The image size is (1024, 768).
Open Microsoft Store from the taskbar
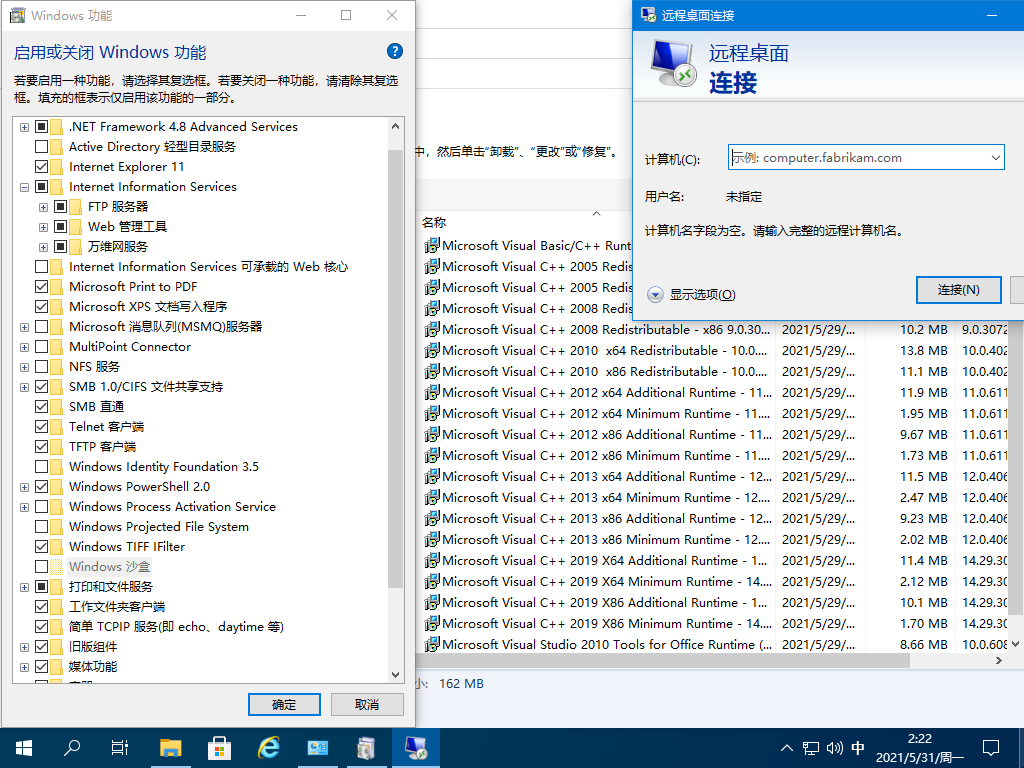220,747
